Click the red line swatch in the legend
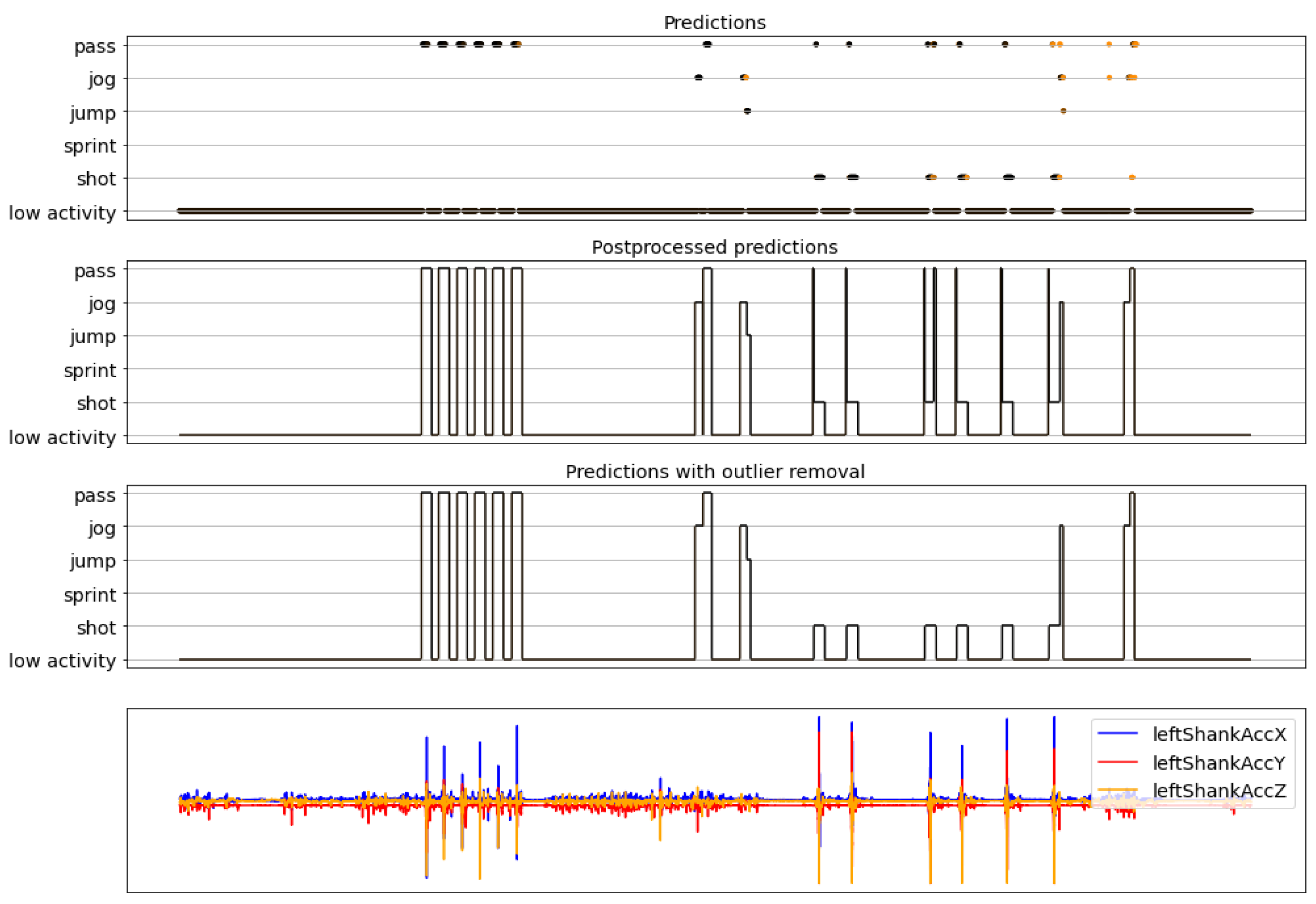Image resolution: width=1316 pixels, height=904 pixels. click(1117, 762)
